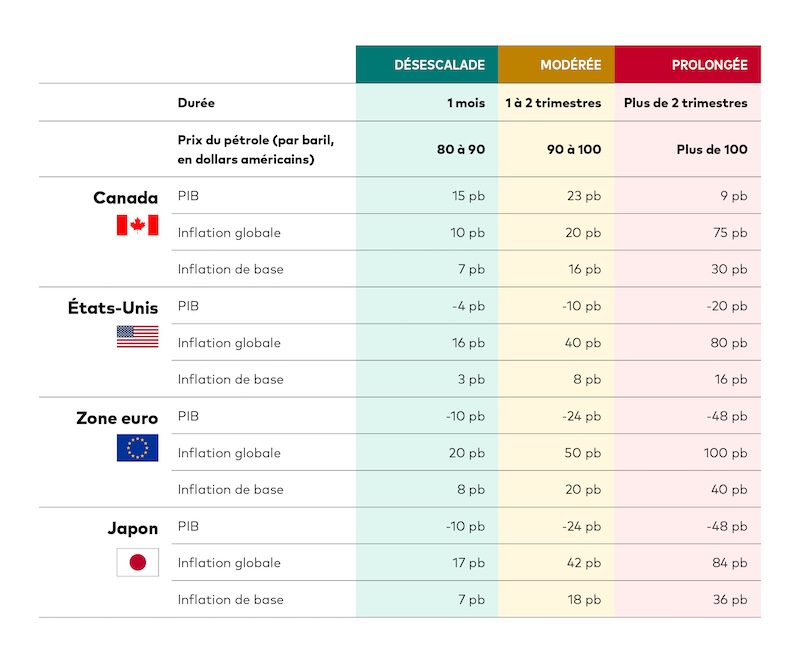This screenshot has height=663, width=800.
Task: Click the '100 pb' Zone euro inflation value
Action: [x=725, y=453]
